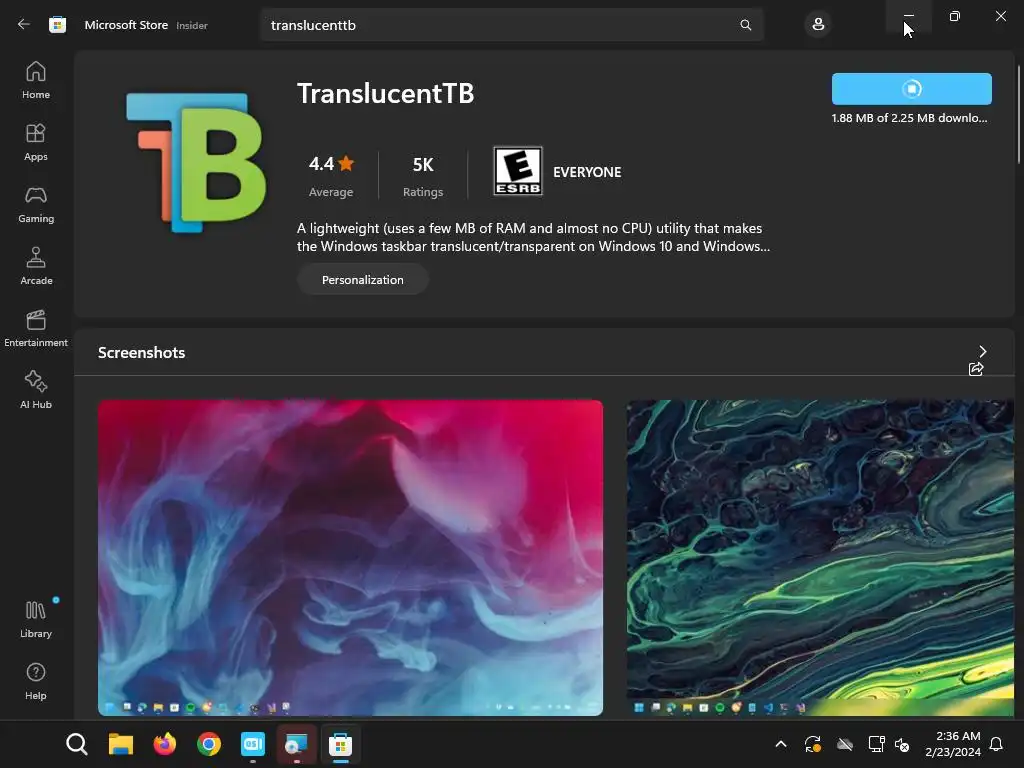Open the clock showing 2:36 AM
The image size is (1024, 768).
click(953, 744)
